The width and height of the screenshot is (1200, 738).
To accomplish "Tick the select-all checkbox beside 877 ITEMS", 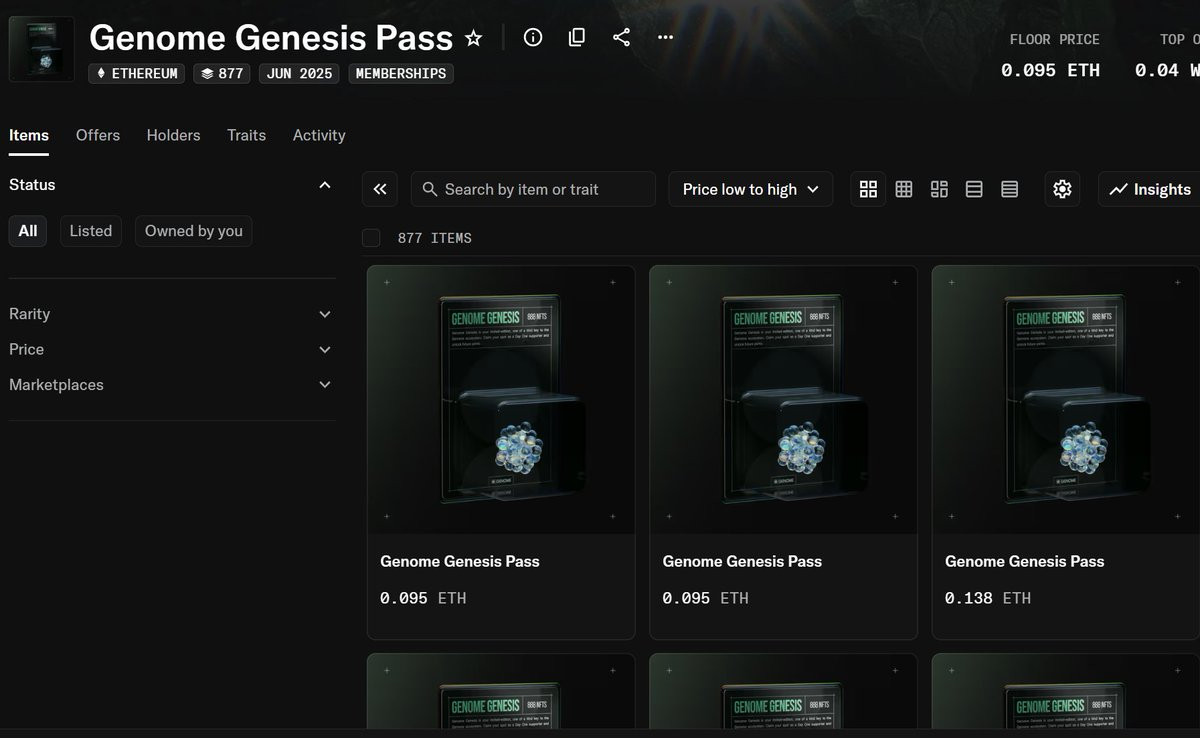I will tap(371, 238).
